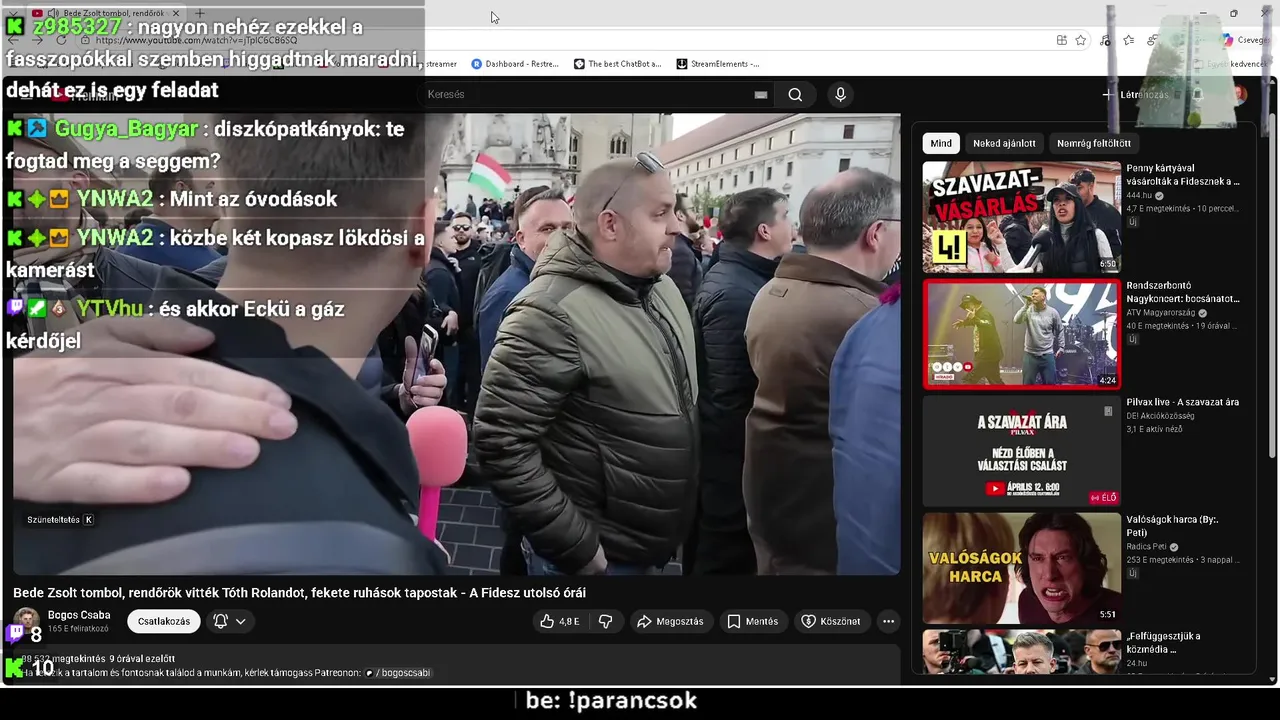Viewport: 1280px width, 720px height.
Task: Open the Szavazatvásárlás video thumbnail
Action: pyautogui.click(x=1021, y=217)
